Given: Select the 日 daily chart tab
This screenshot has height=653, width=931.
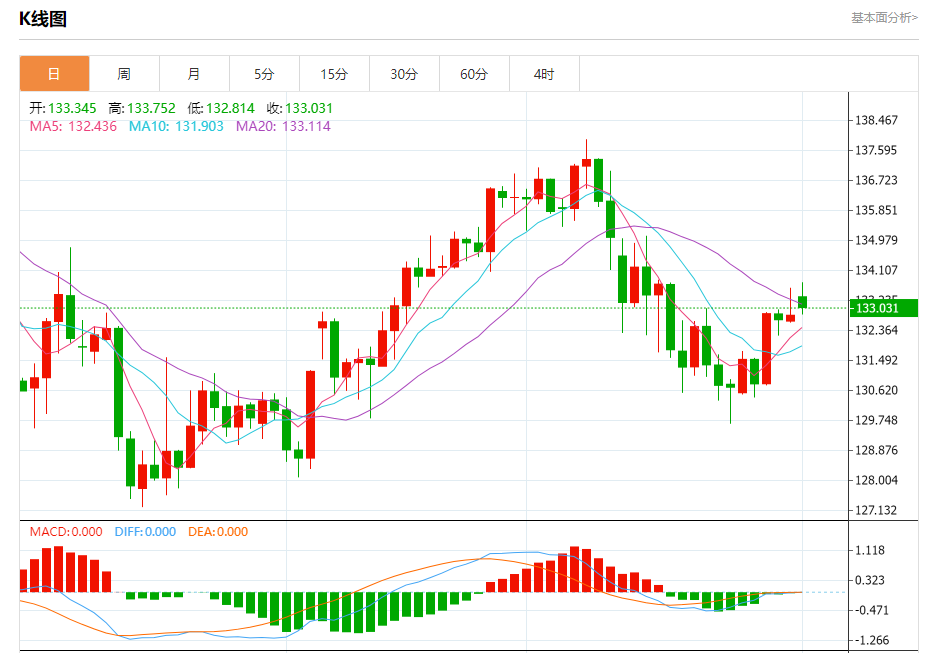Looking at the screenshot, I should [x=54, y=74].
